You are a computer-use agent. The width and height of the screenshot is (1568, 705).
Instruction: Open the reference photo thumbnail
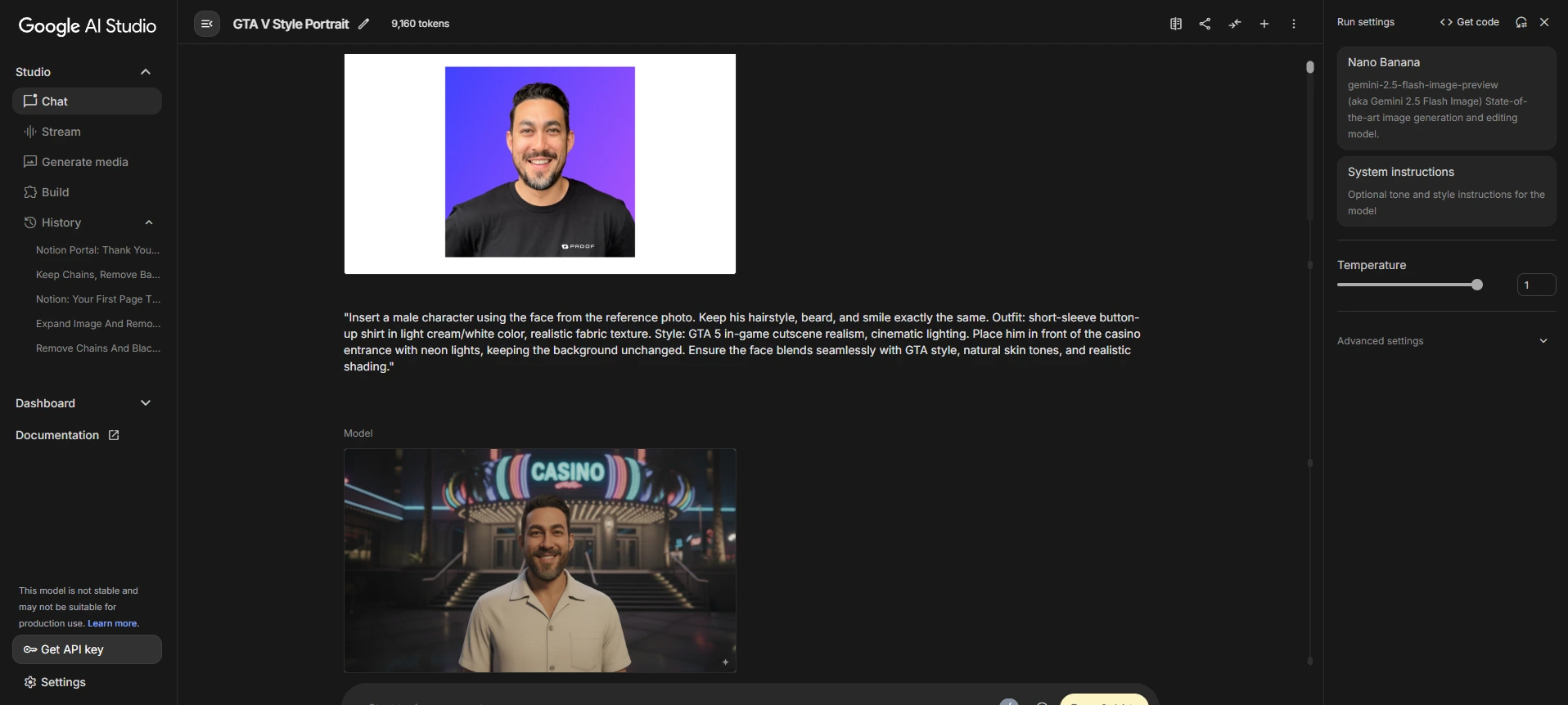pyautogui.click(x=540, y=164)
